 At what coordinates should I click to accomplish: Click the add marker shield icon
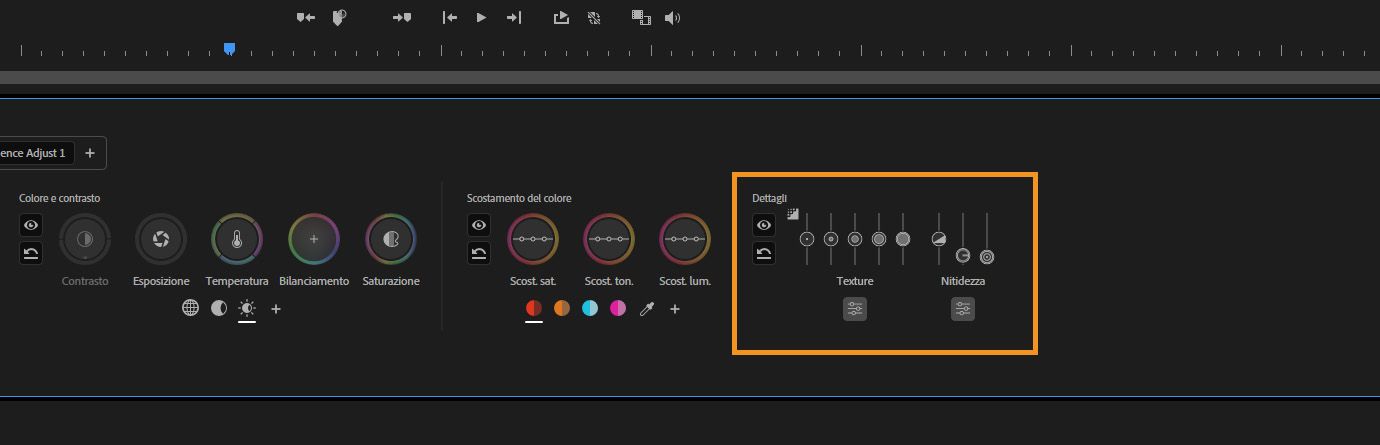pyautogui.click(x=339, y=18)
